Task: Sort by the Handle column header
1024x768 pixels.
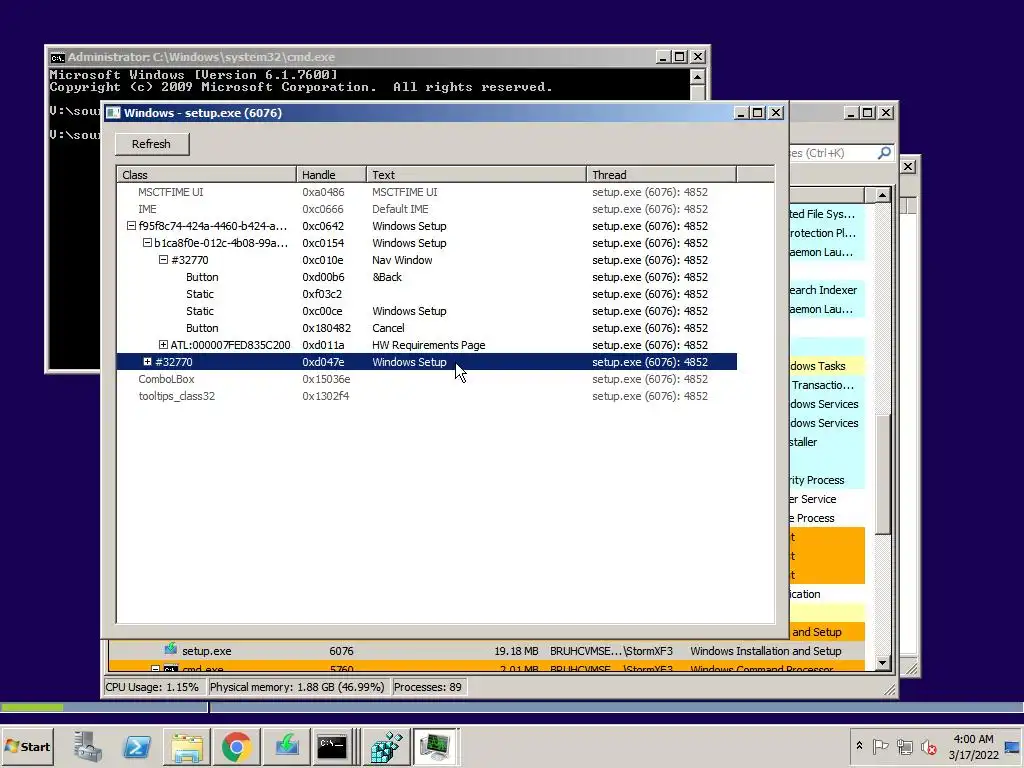Action: coord(331,174)
